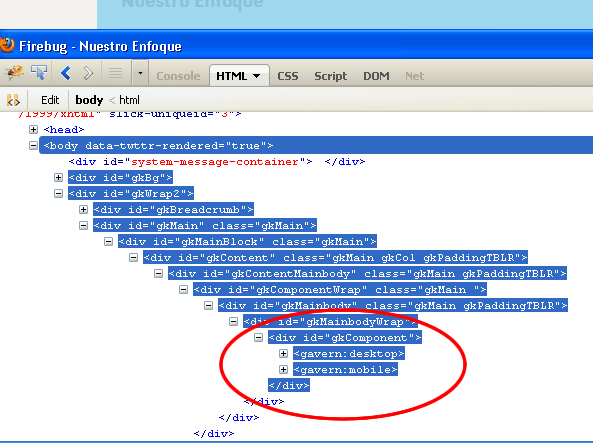Select the div id gkWrap2 row
The image size is (593, 443).
tap(131, 193)
